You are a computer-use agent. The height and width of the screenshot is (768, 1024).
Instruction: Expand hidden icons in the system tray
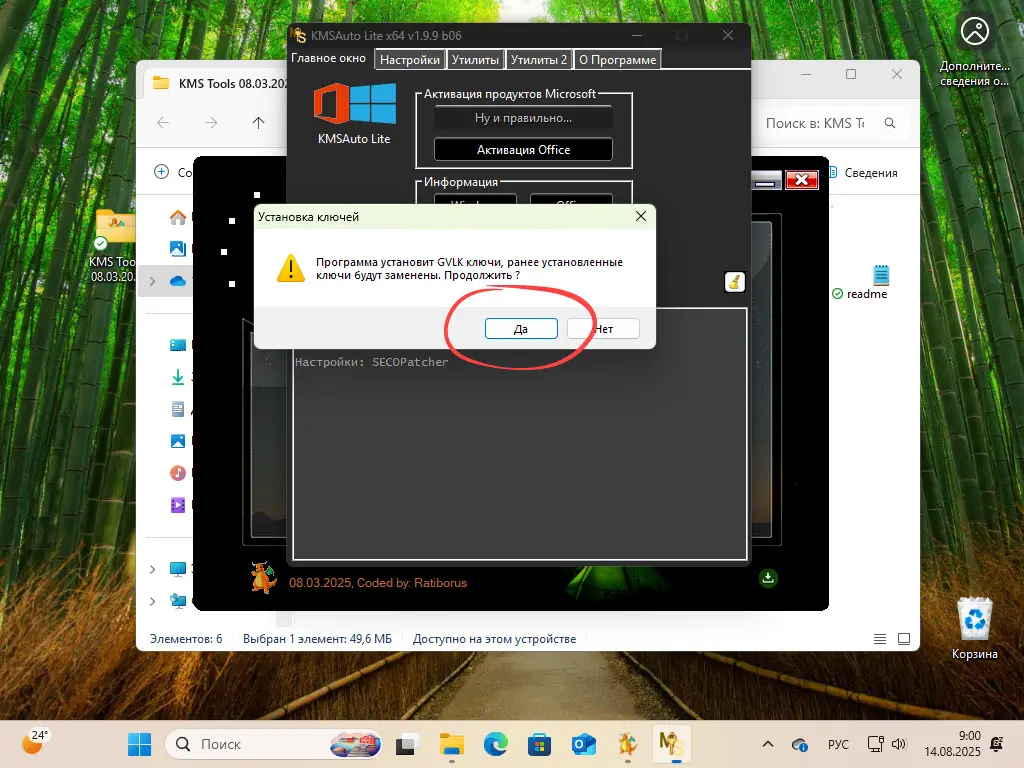[768, 744]
